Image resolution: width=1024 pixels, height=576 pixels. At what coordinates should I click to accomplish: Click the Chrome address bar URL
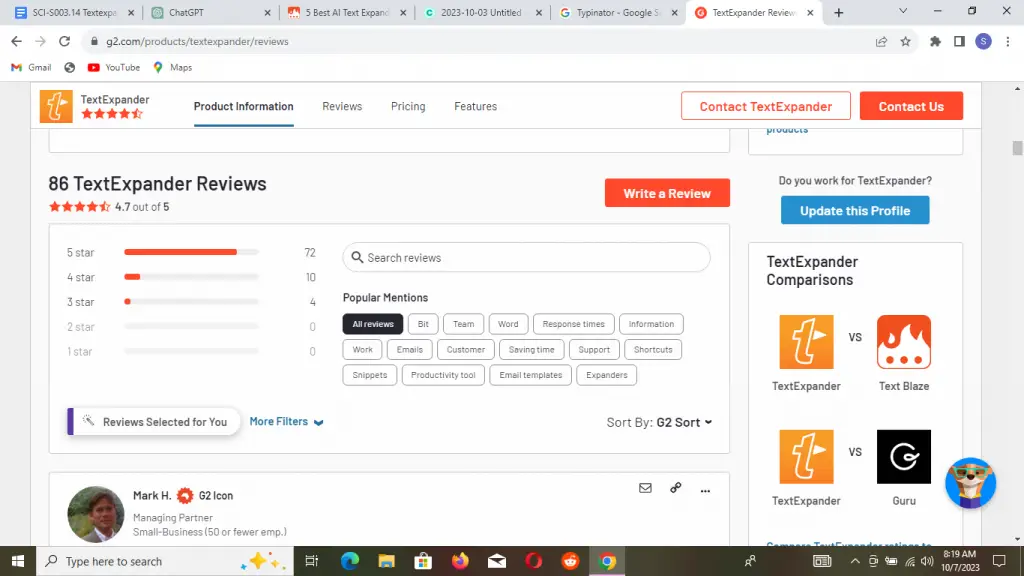pyautogui.click(x=197, y=41)
